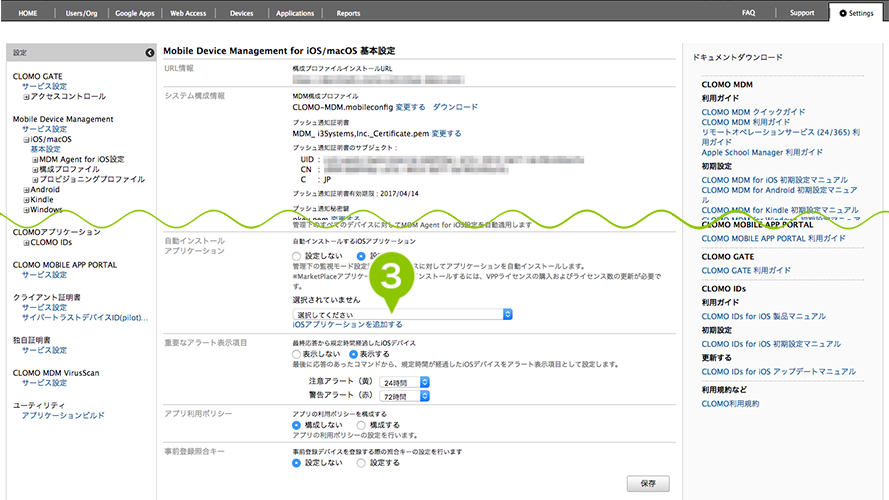
Task: Collapse the 設定 sidebar with arrow icon
Action: click(150, 53)
